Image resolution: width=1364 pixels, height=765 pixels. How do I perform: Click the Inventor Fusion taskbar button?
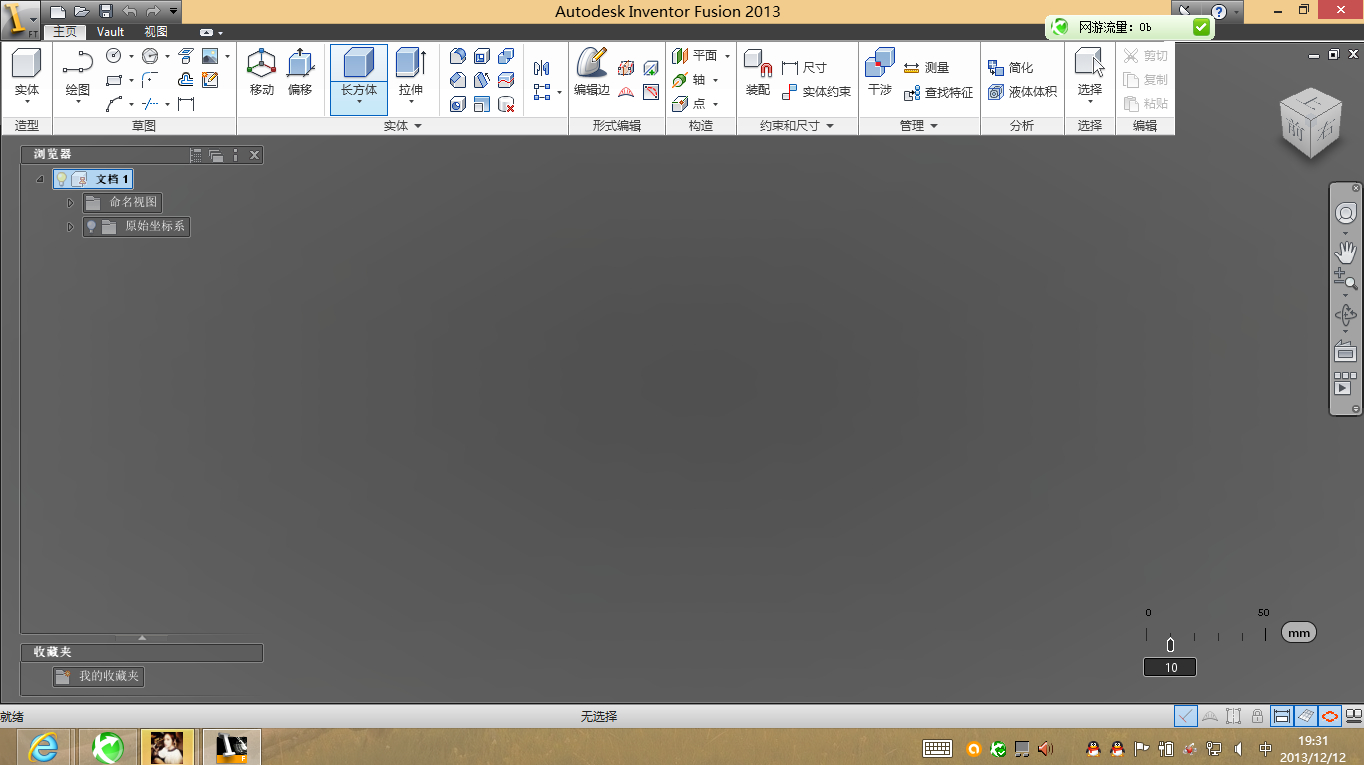[x=232, y=747]
